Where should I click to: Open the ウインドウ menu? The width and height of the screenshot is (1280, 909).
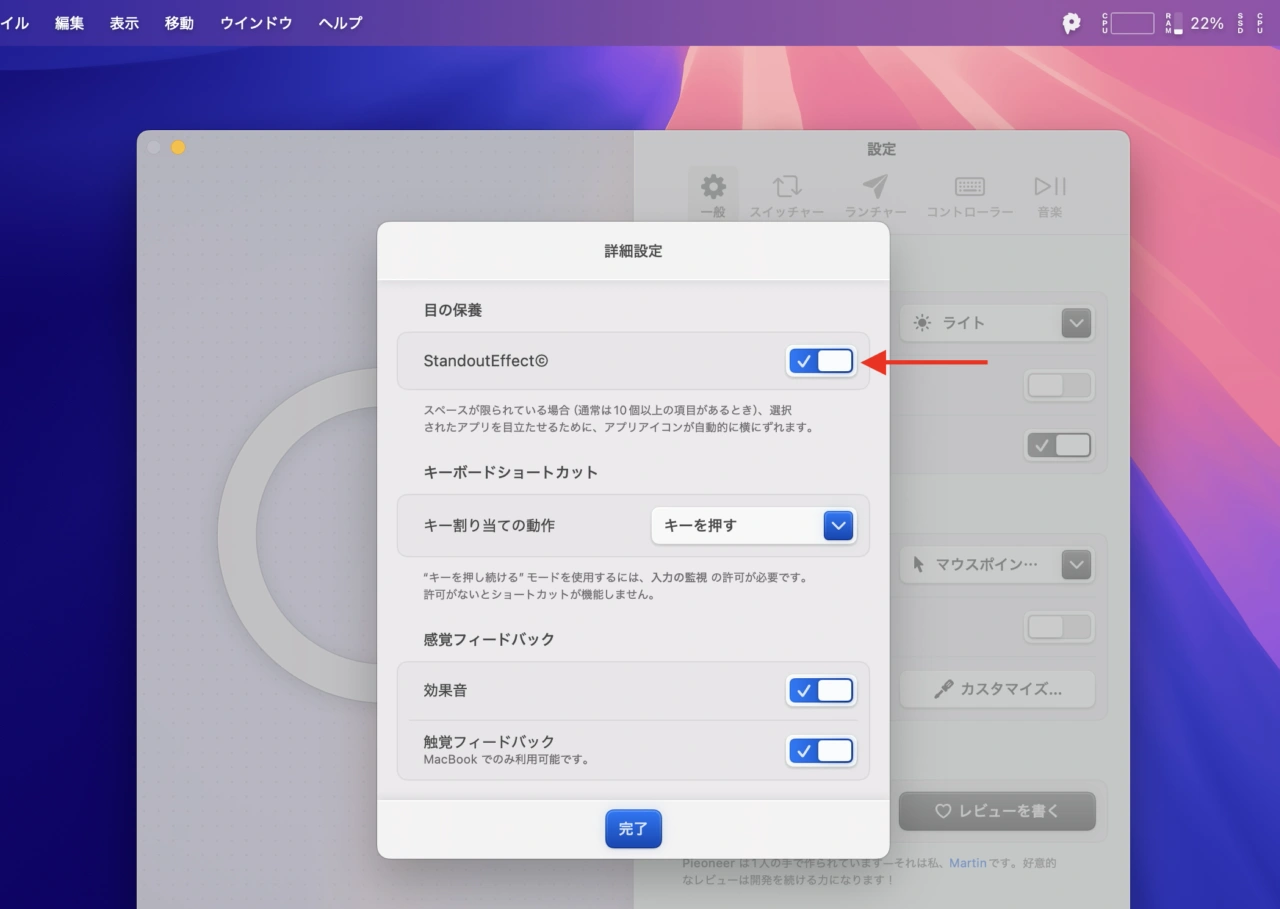(256, 23)
